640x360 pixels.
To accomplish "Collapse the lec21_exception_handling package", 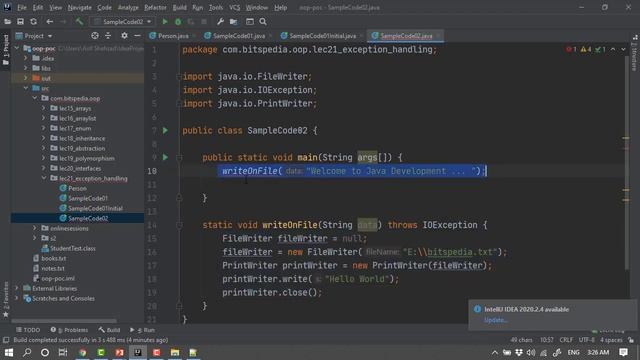I will (x=44, y=178).
